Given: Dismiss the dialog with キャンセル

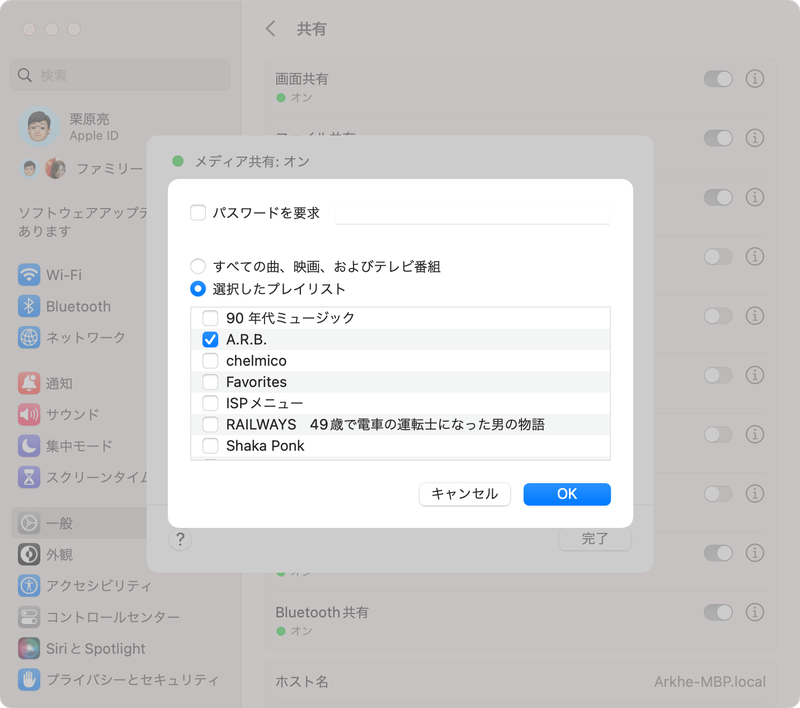Looking at the screenshot, I should [464, 494].
